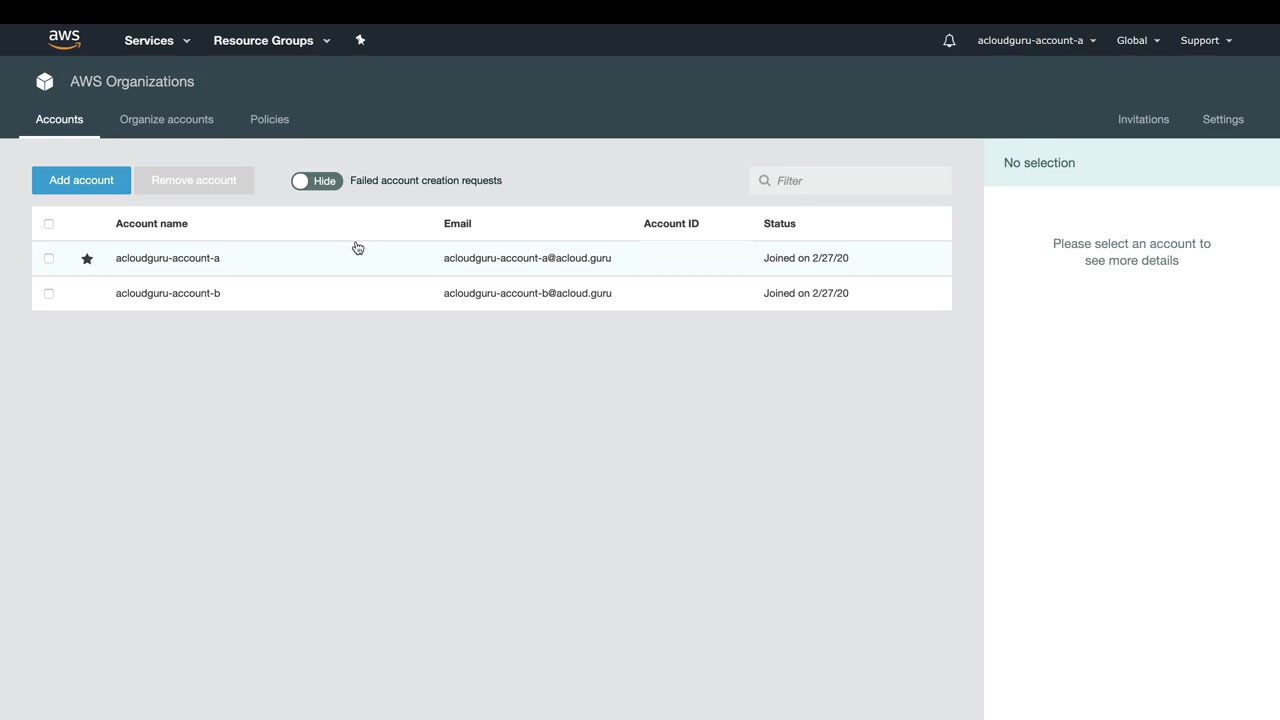Viewport: 1280px width, 720px height.
Task: Expand the Resource Groups dropdown
Action: point(272,40)
